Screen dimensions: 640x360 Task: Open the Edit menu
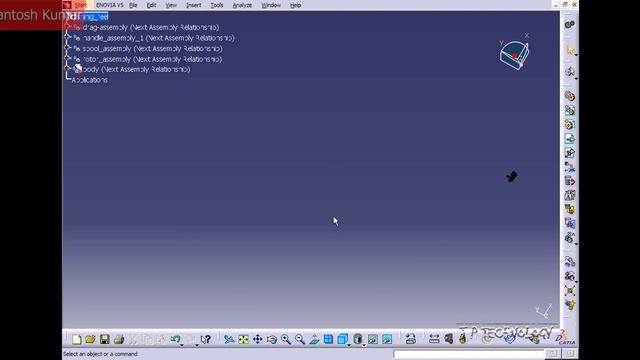151,5
